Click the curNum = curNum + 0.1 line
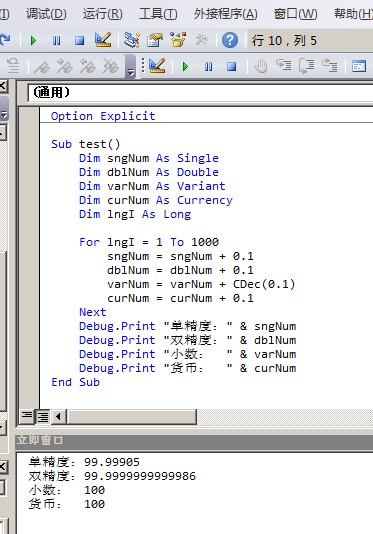 [181, 298]
